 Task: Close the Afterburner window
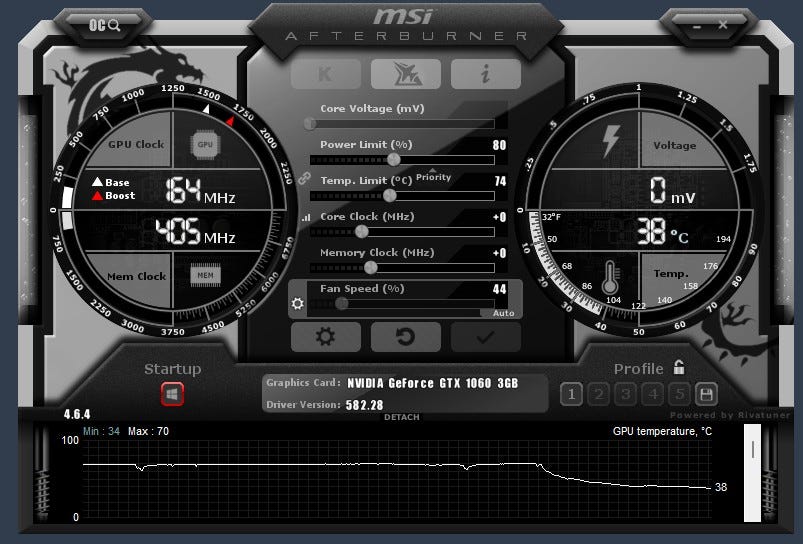click(x=723, y=25)
